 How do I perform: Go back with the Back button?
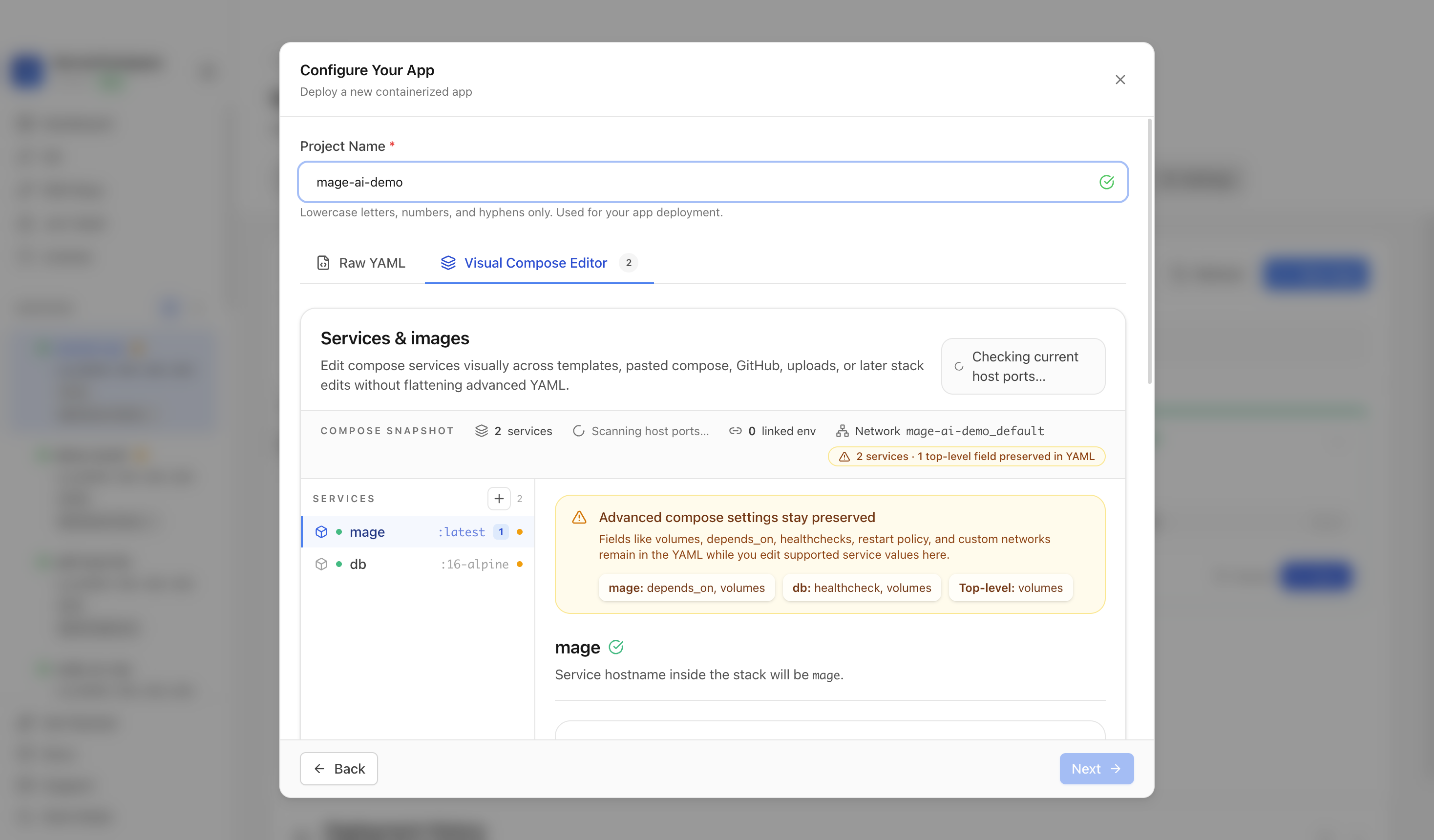point(338,769)
